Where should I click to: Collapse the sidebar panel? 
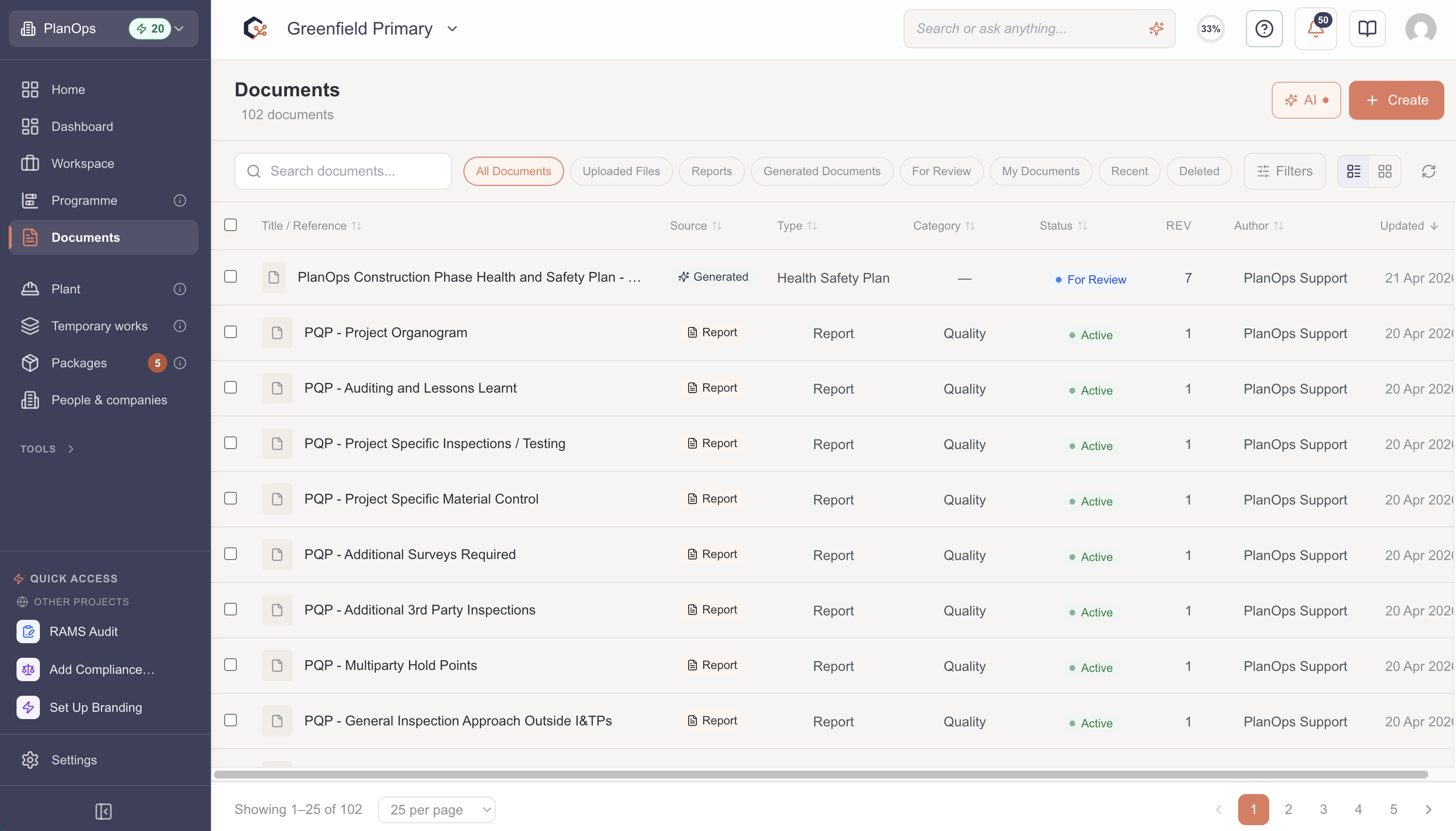tap(103, 811)
